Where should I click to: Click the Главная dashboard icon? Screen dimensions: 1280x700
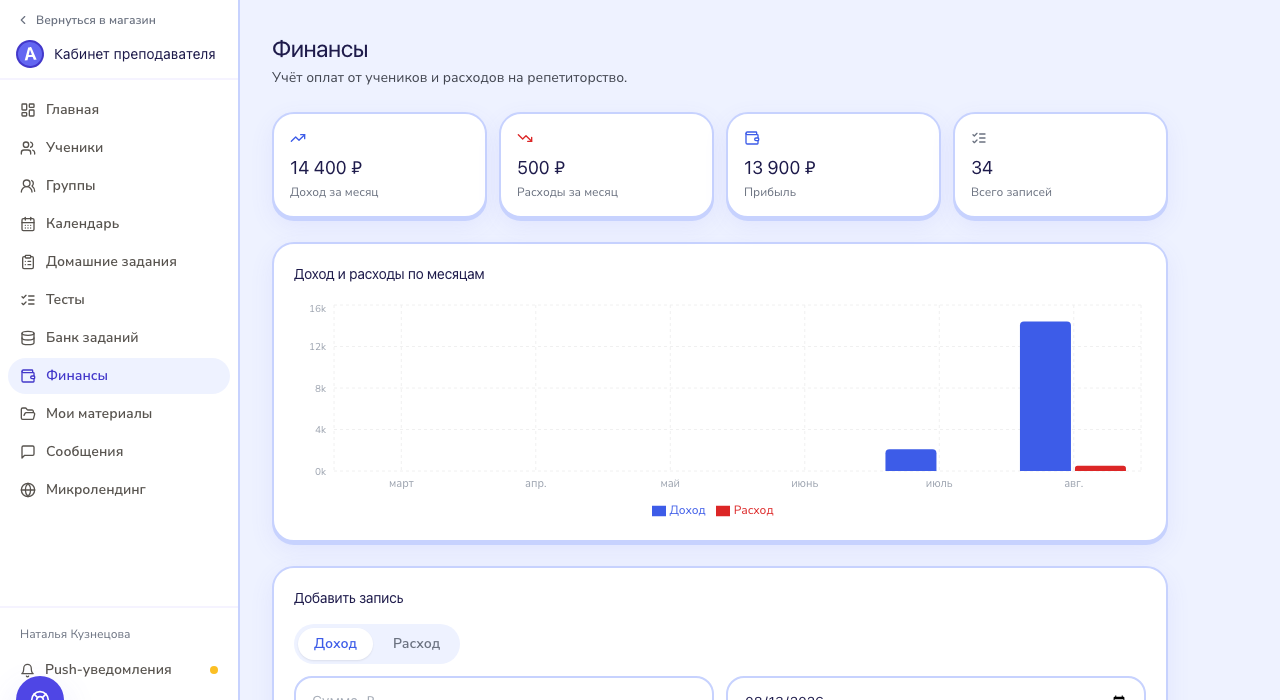(x=28, y=110)
